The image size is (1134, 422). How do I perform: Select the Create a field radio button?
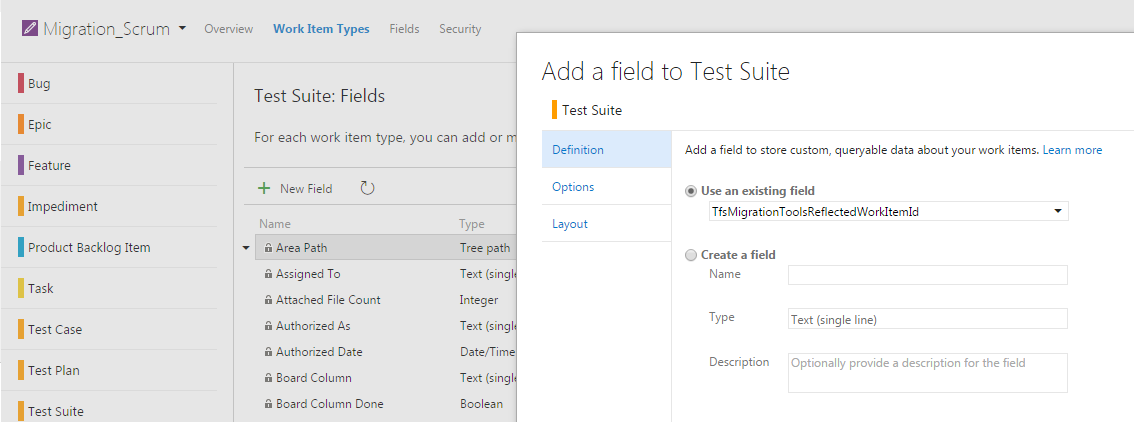point(691,255)
